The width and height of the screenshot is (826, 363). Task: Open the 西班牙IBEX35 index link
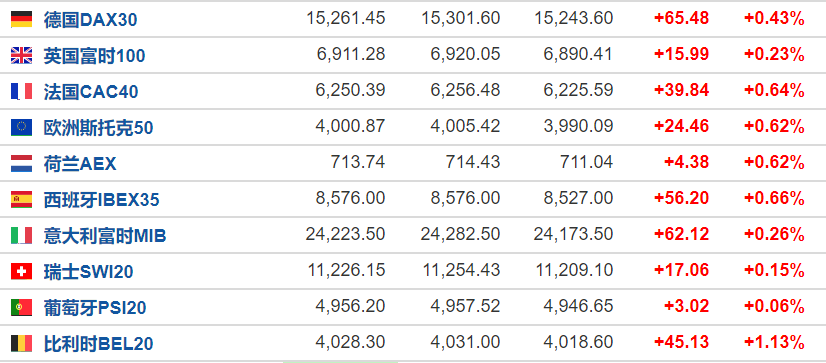click(102, 200)
